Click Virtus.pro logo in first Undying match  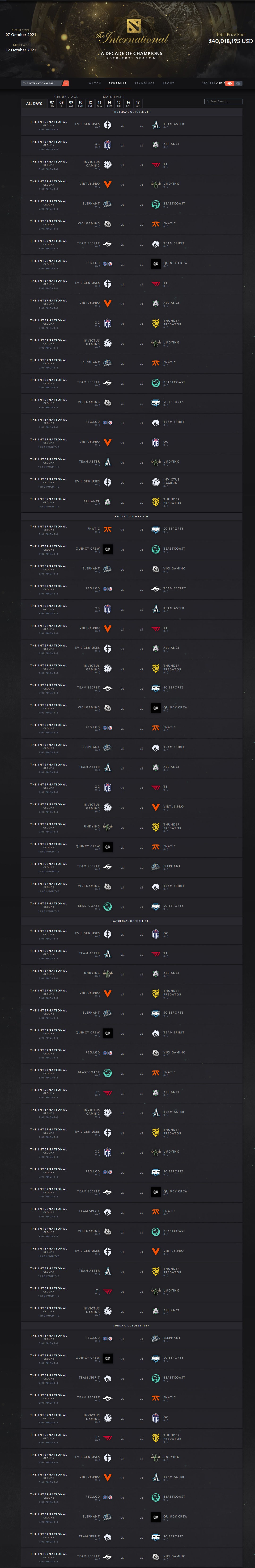[x=108, y=184]
